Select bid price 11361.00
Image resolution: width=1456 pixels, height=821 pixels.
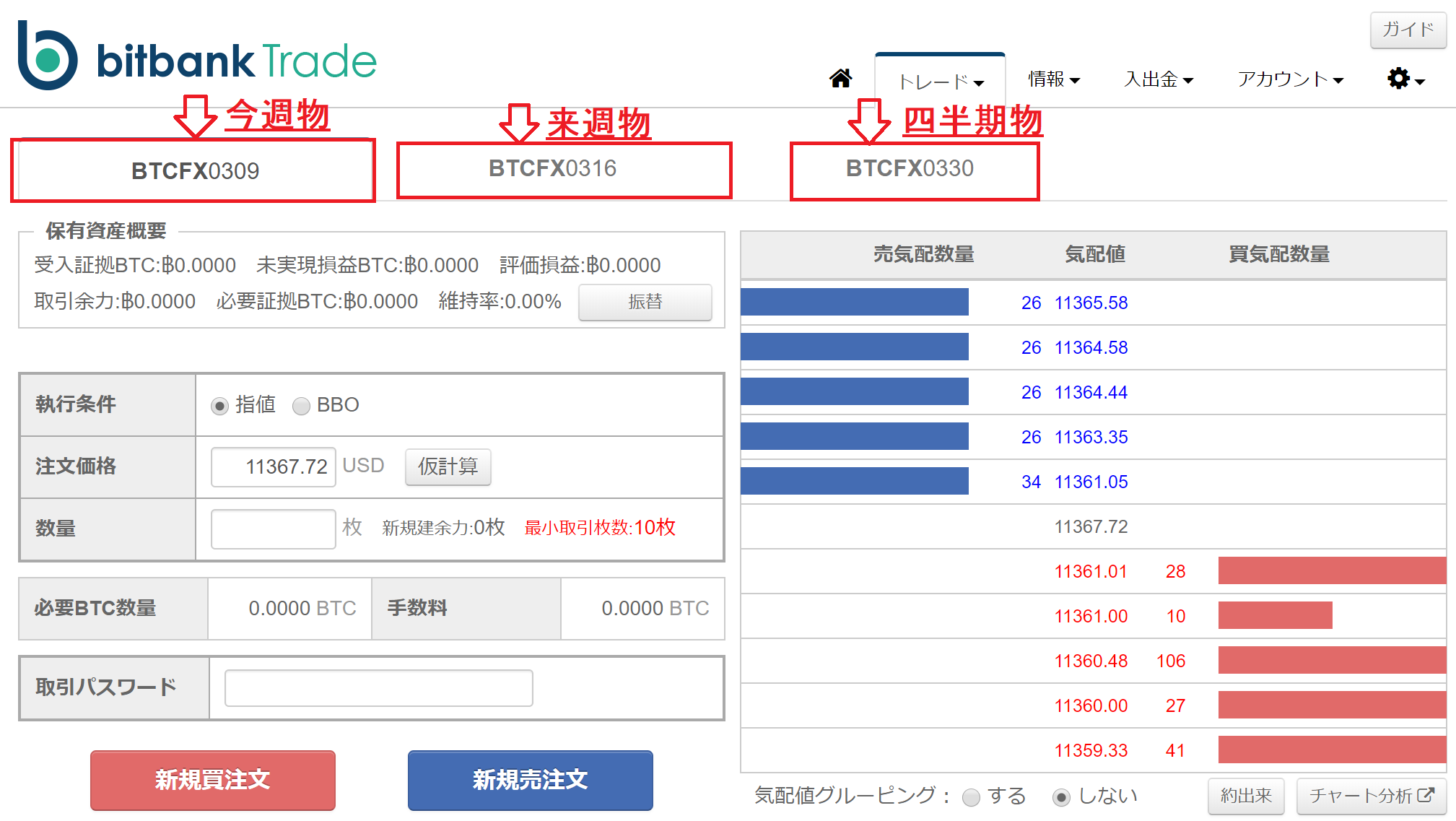click(x=1091, y=616)
